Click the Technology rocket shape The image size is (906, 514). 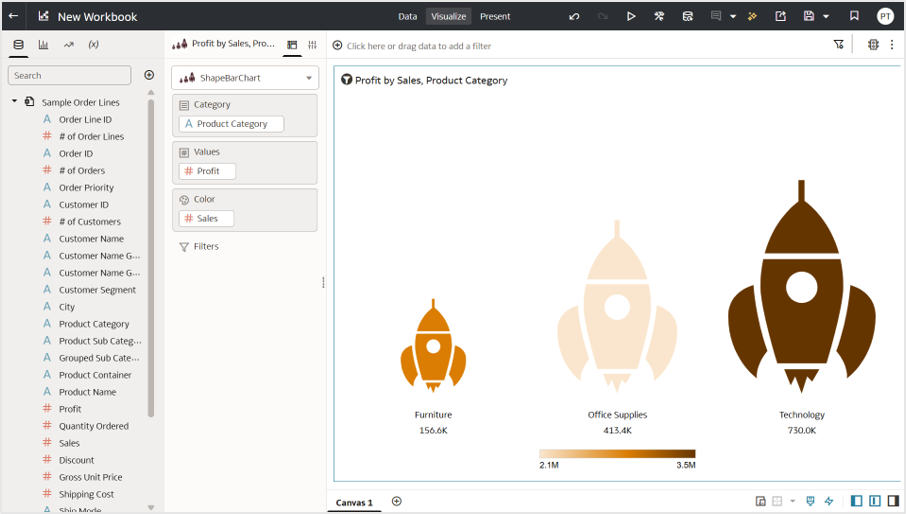point(801,289)
